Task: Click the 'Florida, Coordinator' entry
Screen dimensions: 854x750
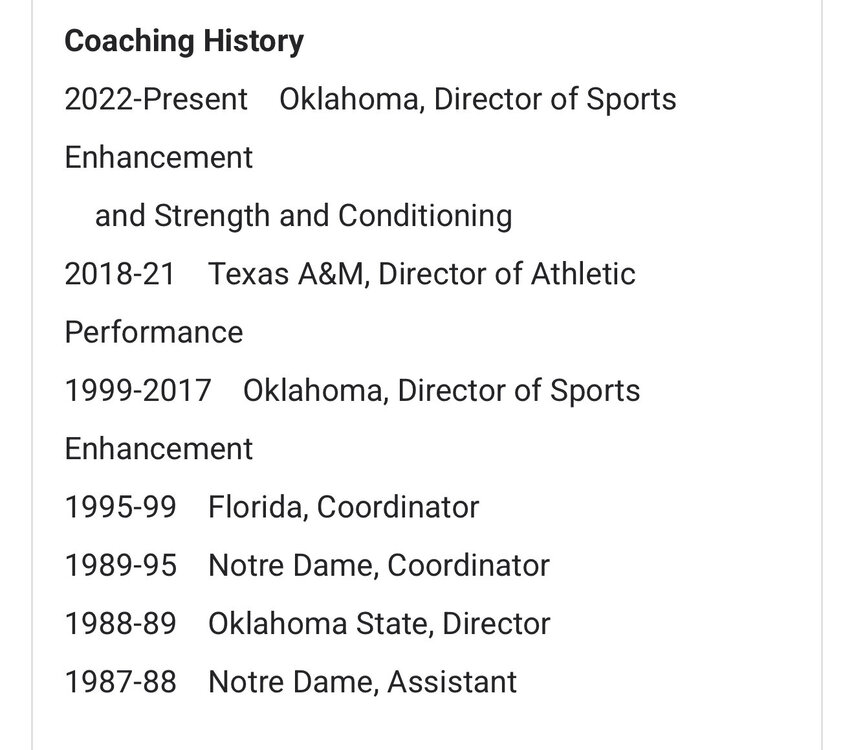Action: pos(344,507)
